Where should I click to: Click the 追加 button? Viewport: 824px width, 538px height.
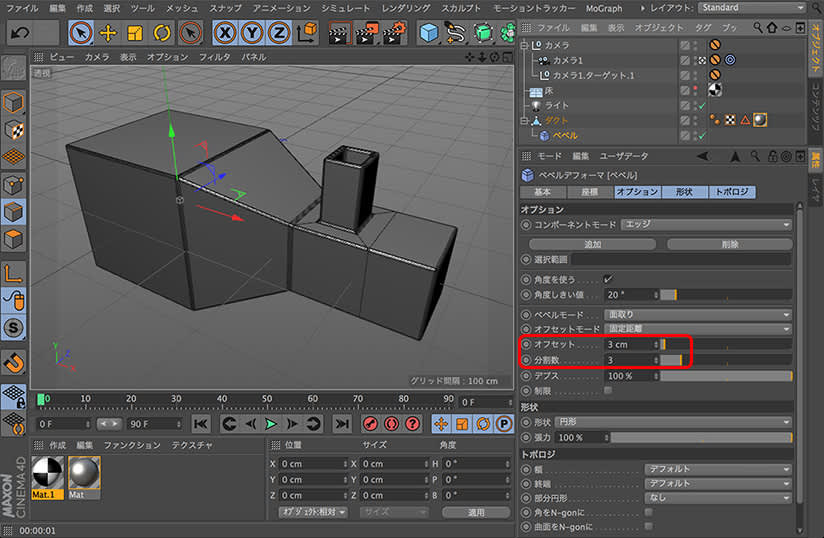click(592, 243)
